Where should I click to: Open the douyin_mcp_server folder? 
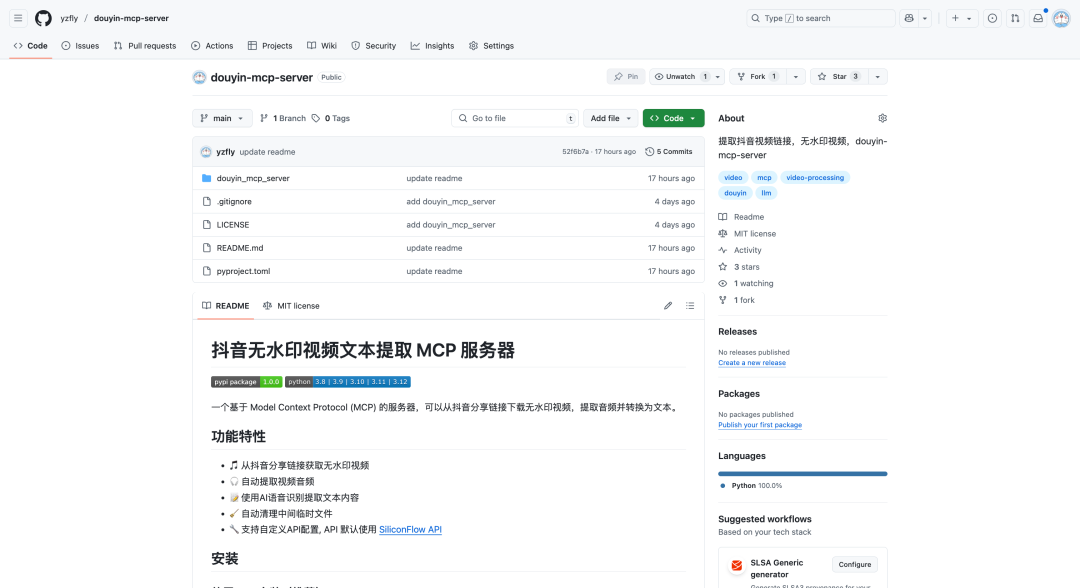click(253, 178)
